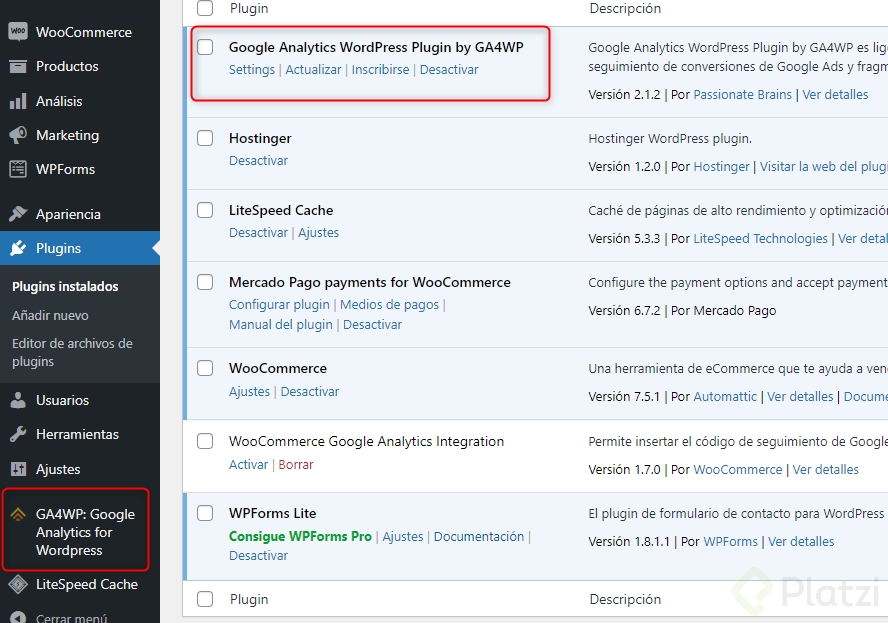Screen dimensions: 888x623
Task: Open the Automattic author link
Action: 725,396
